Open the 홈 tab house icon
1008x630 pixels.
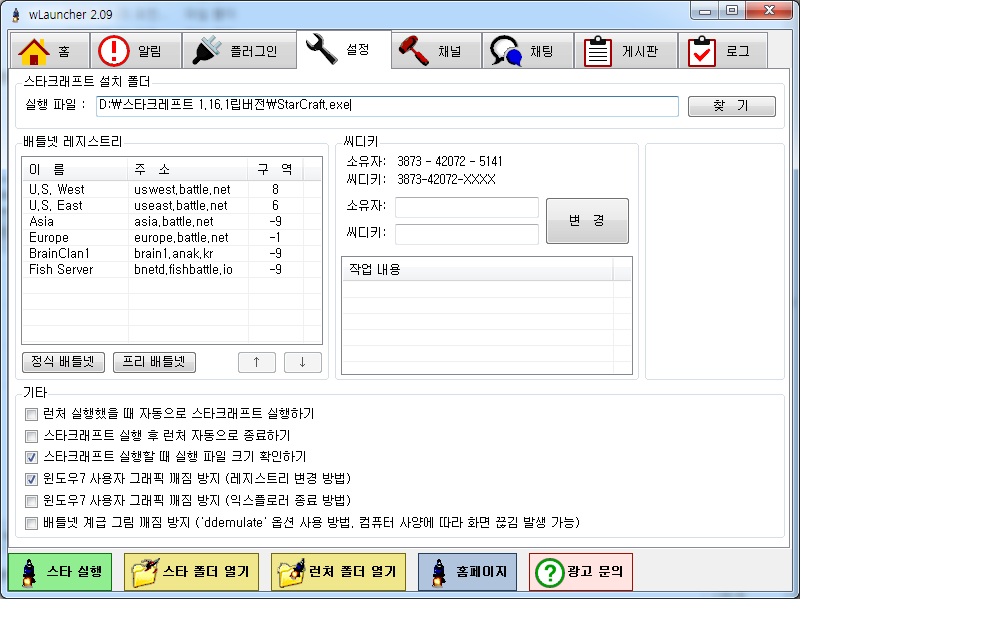(x=34, y=51)
